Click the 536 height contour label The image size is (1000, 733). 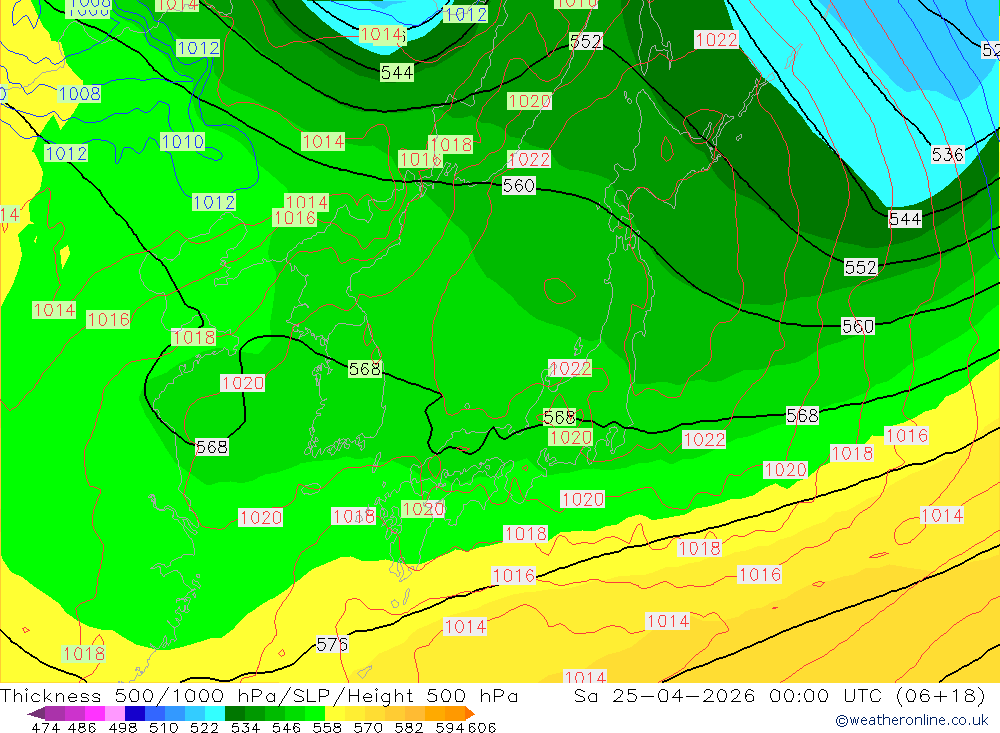(x=947, y=155)
